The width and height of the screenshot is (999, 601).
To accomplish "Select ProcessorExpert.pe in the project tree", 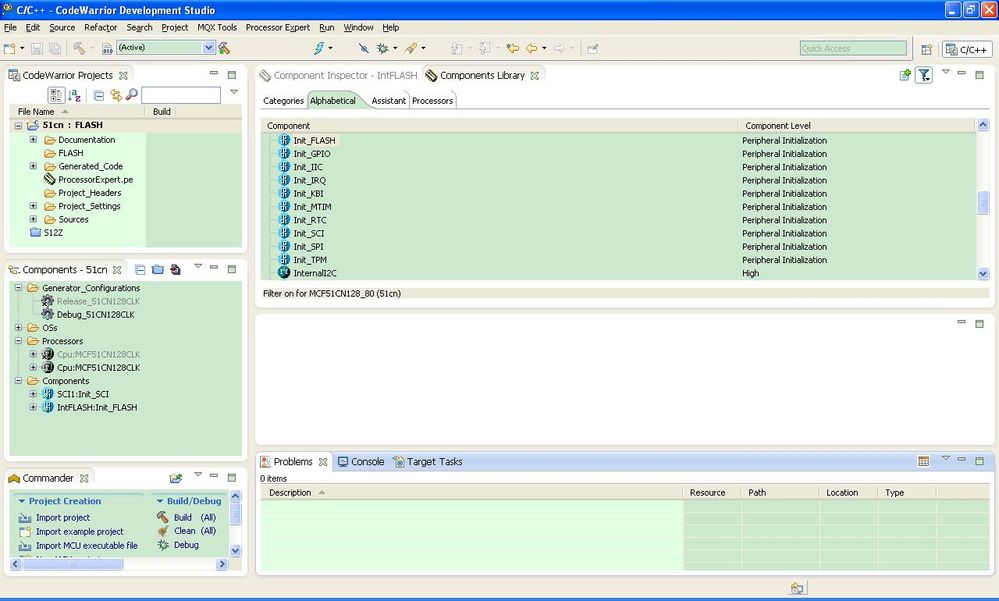I will tap(96, 180).
